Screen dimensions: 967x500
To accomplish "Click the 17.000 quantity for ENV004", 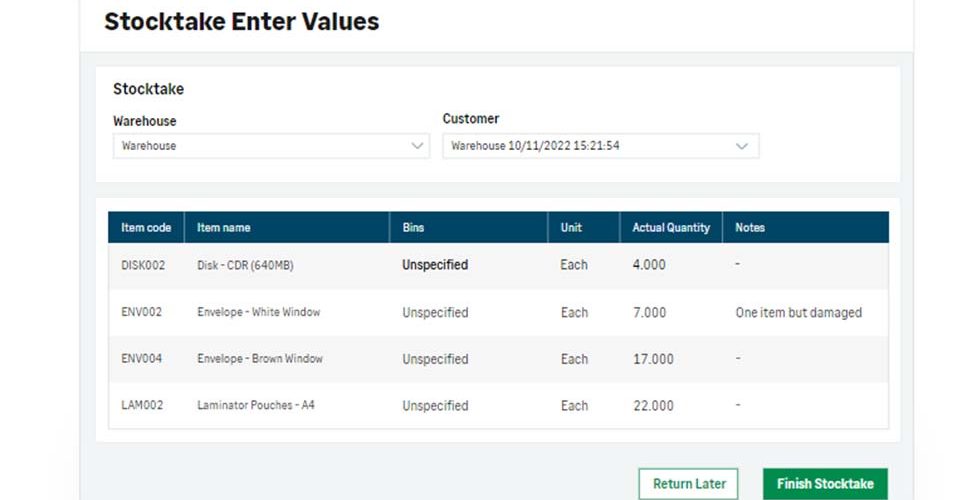I will pyautogui.click(x=653, y=359).
